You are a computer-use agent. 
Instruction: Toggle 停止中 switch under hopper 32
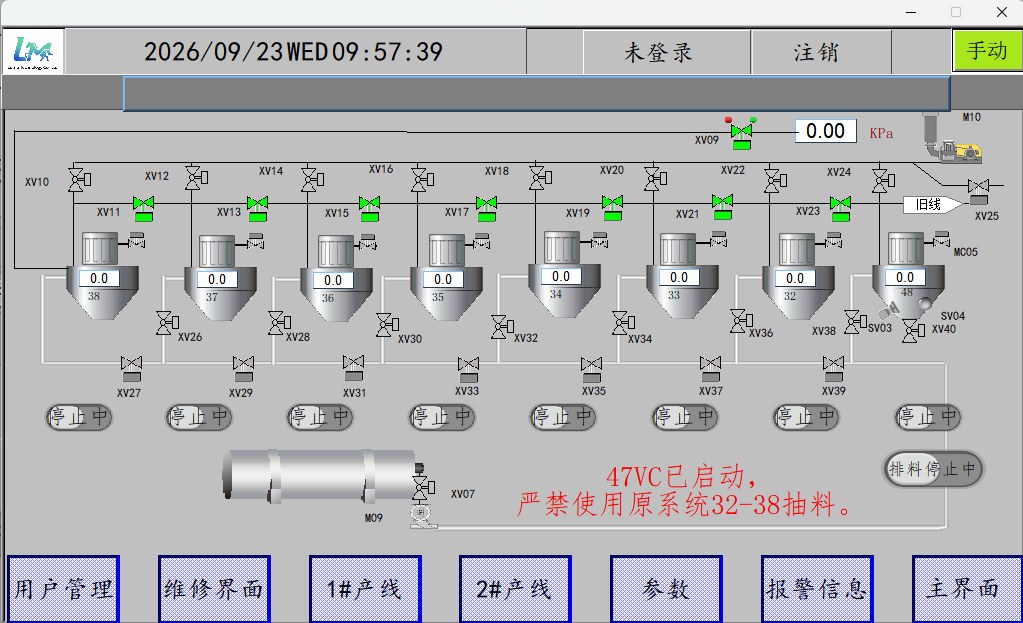[806, 417]
